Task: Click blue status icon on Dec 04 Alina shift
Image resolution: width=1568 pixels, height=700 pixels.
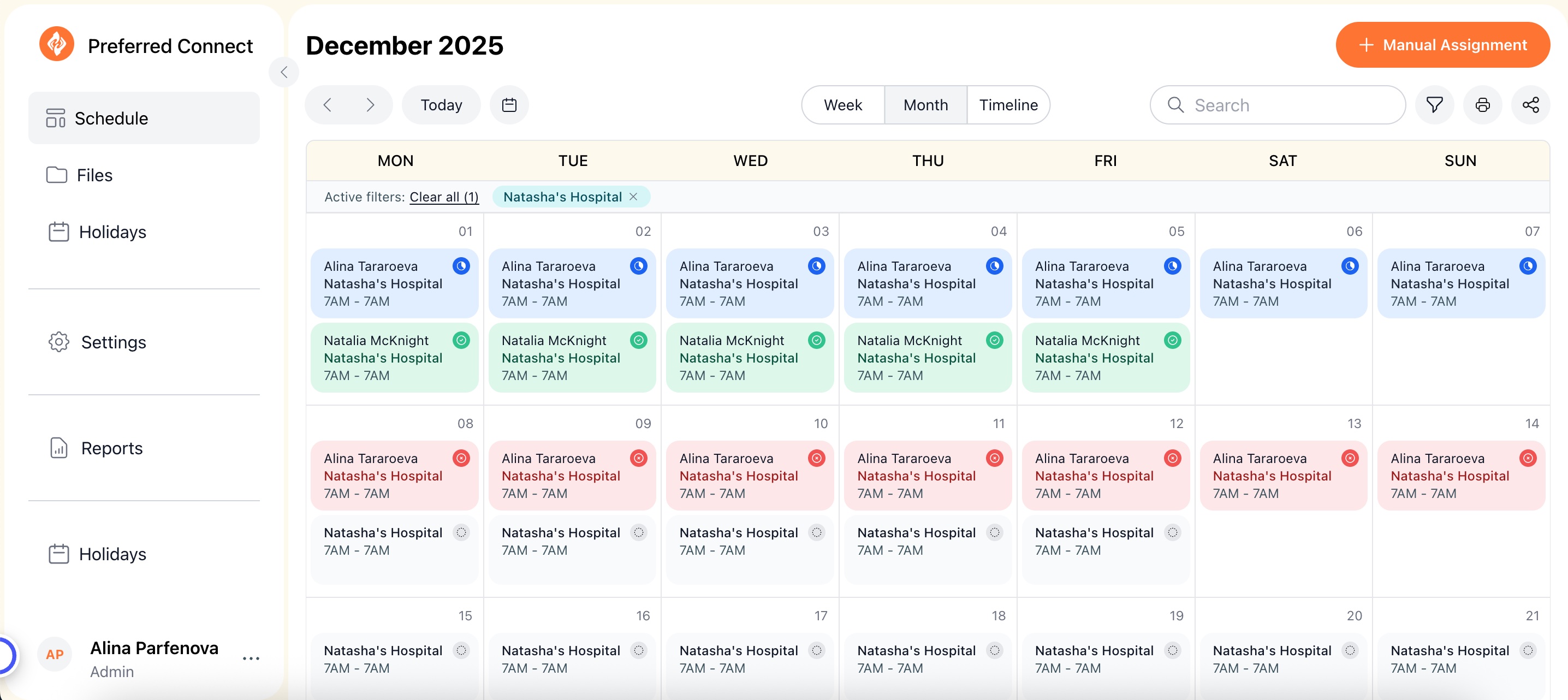Action: coord(995,266)
